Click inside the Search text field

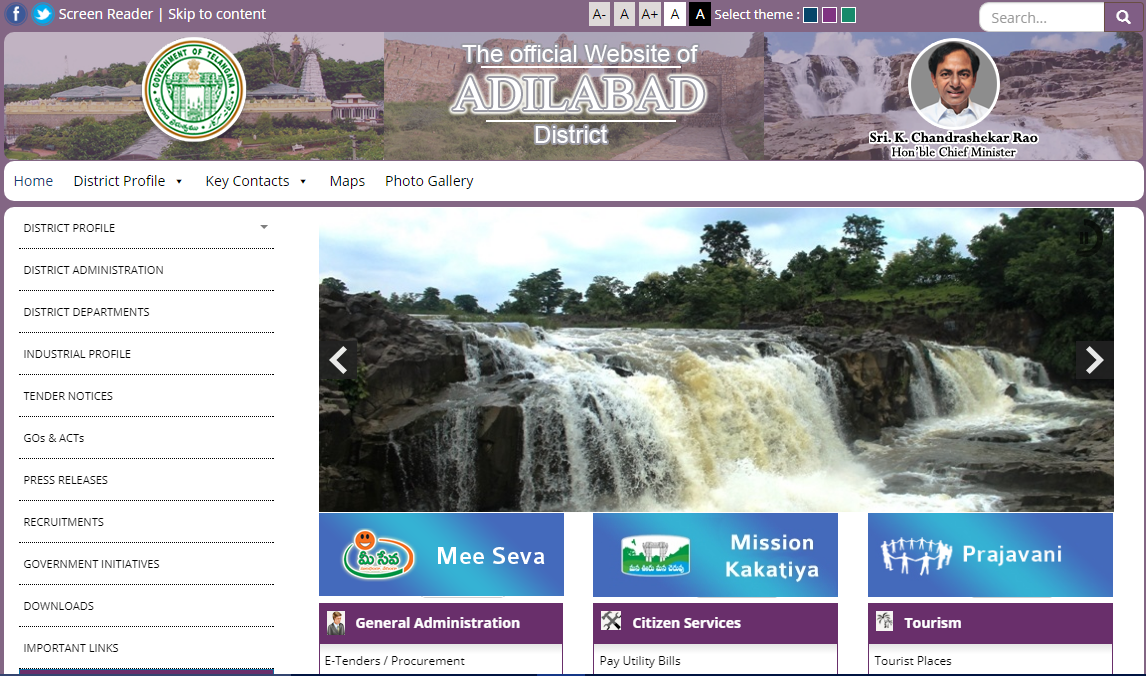click(1040, 17)
